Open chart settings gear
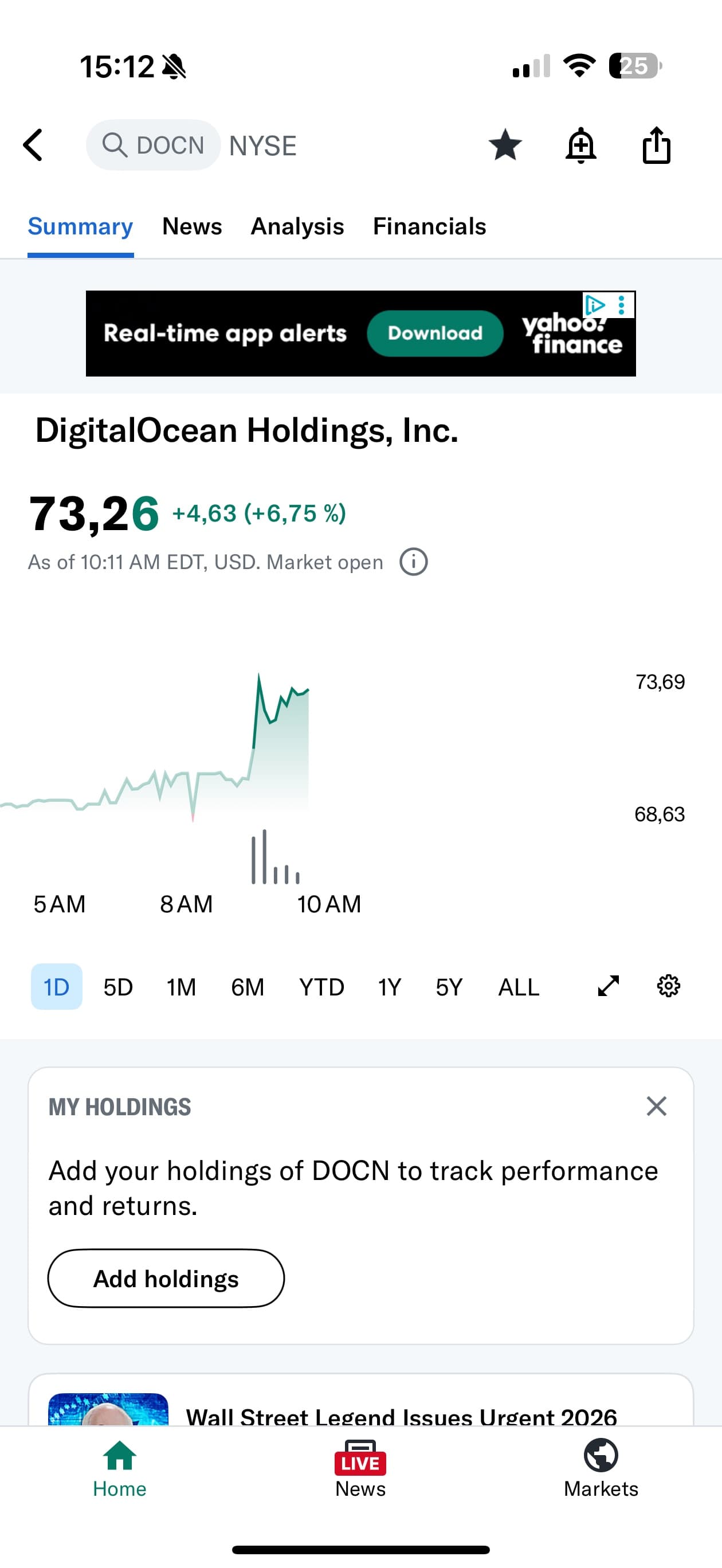 (668, 986)
